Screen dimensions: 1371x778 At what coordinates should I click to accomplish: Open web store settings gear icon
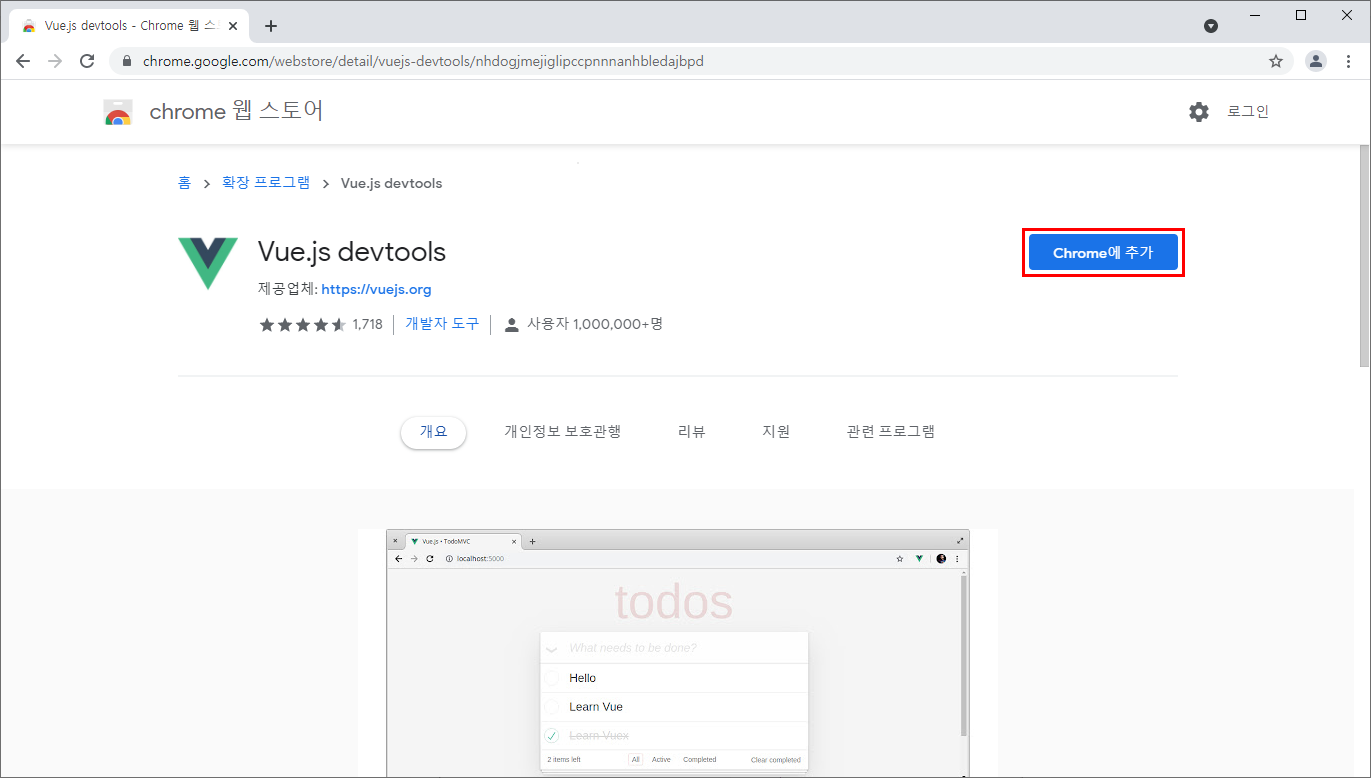1199,112
